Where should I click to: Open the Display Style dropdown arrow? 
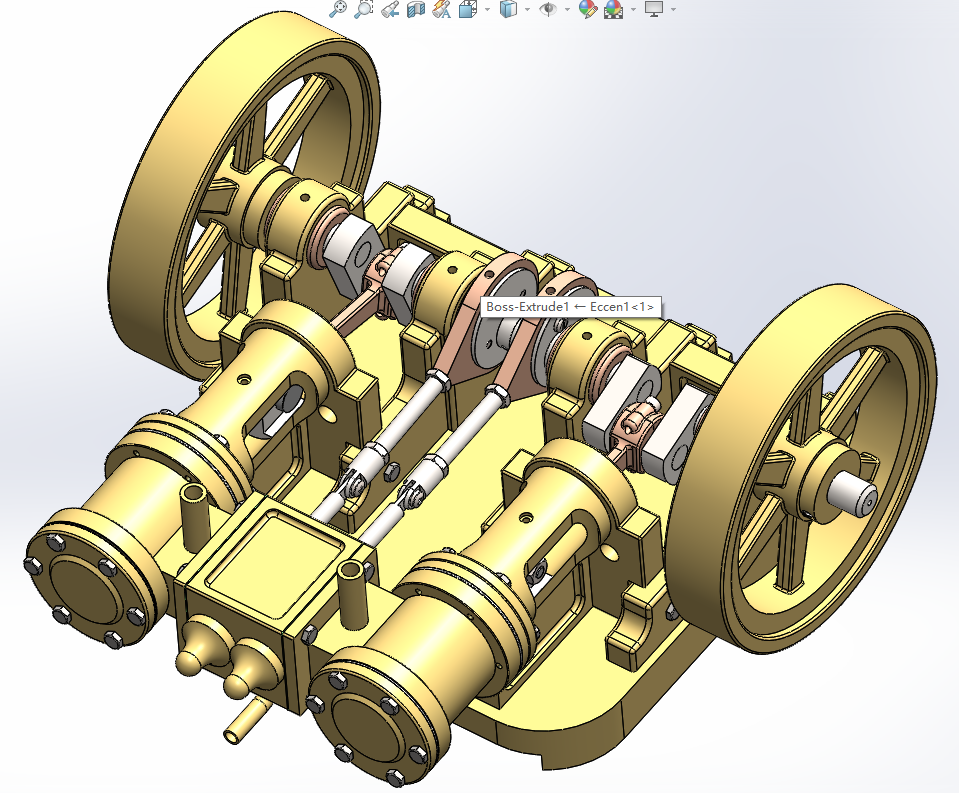[x=528, y=9]
